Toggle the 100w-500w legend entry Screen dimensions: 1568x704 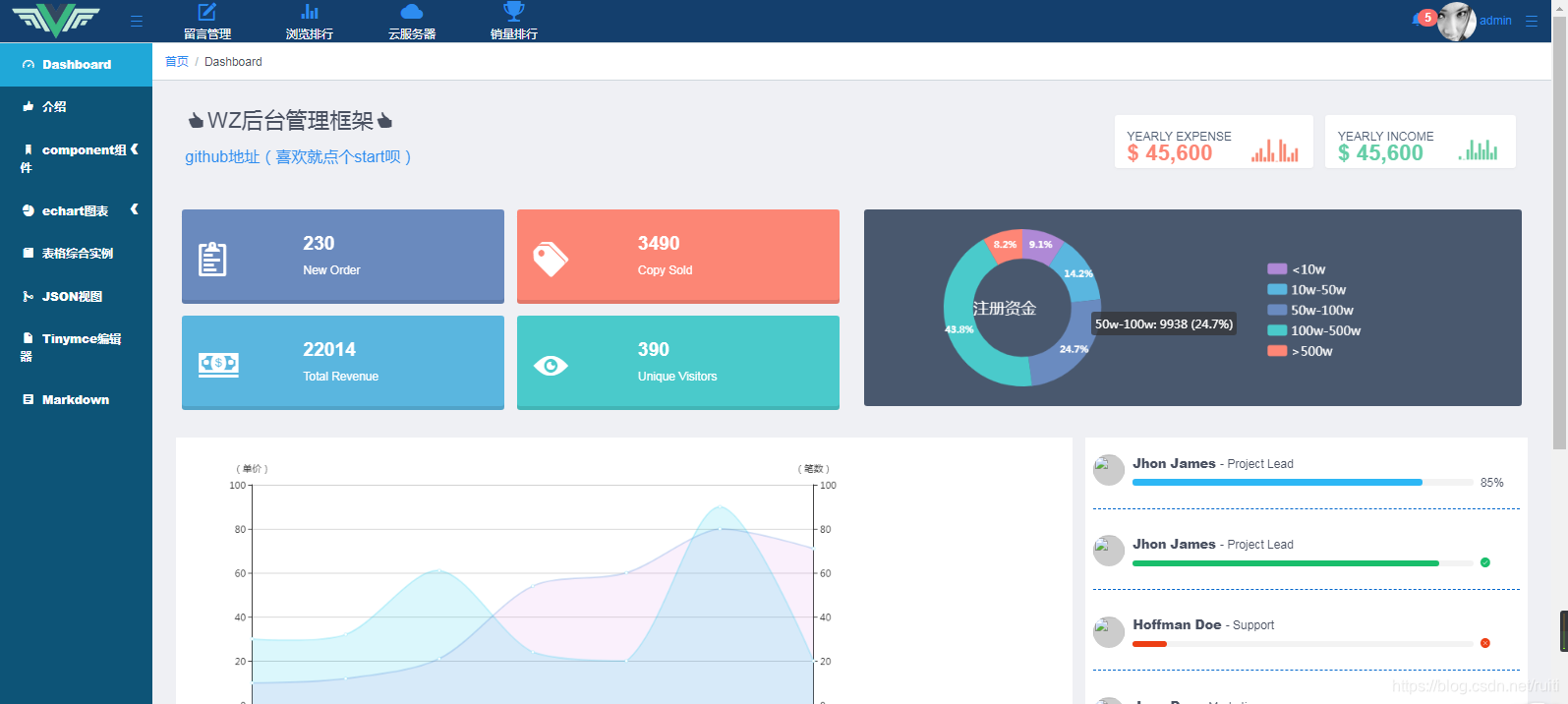pos(1314,331)
